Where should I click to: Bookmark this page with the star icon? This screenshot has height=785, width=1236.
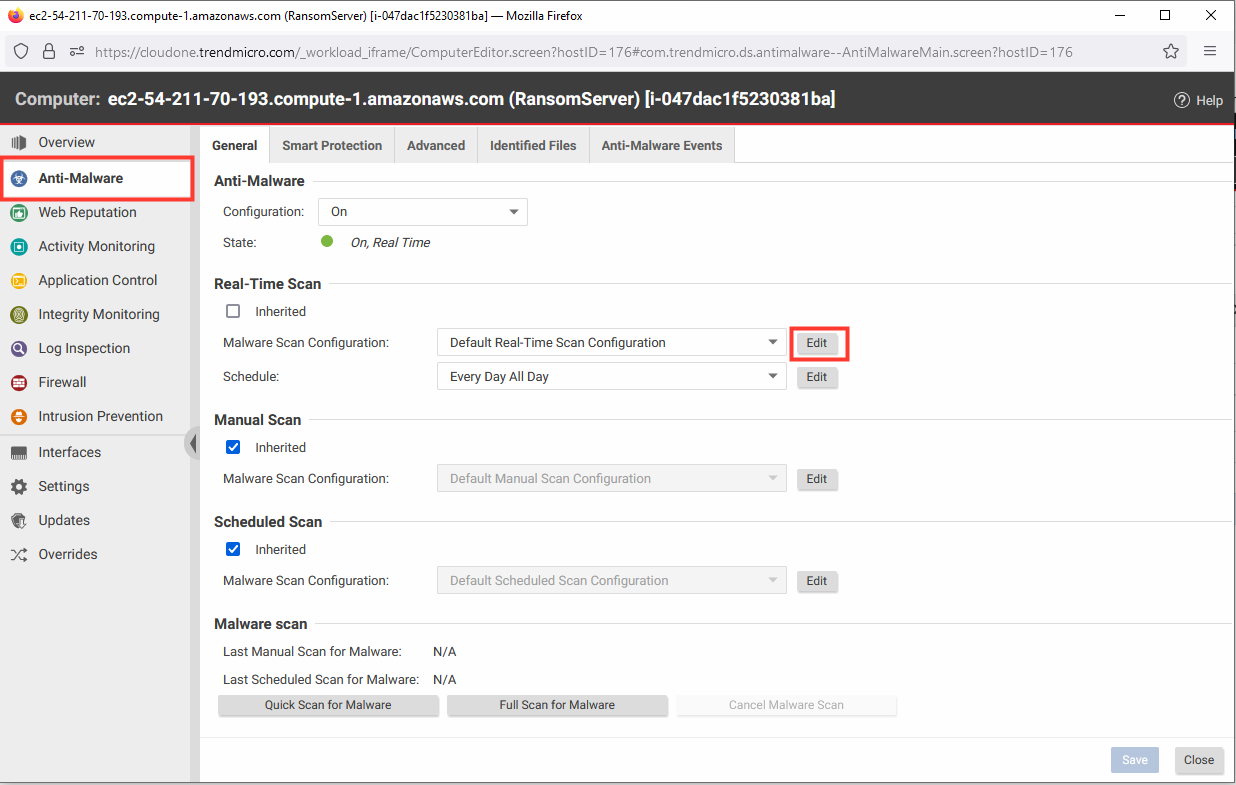1171,52
